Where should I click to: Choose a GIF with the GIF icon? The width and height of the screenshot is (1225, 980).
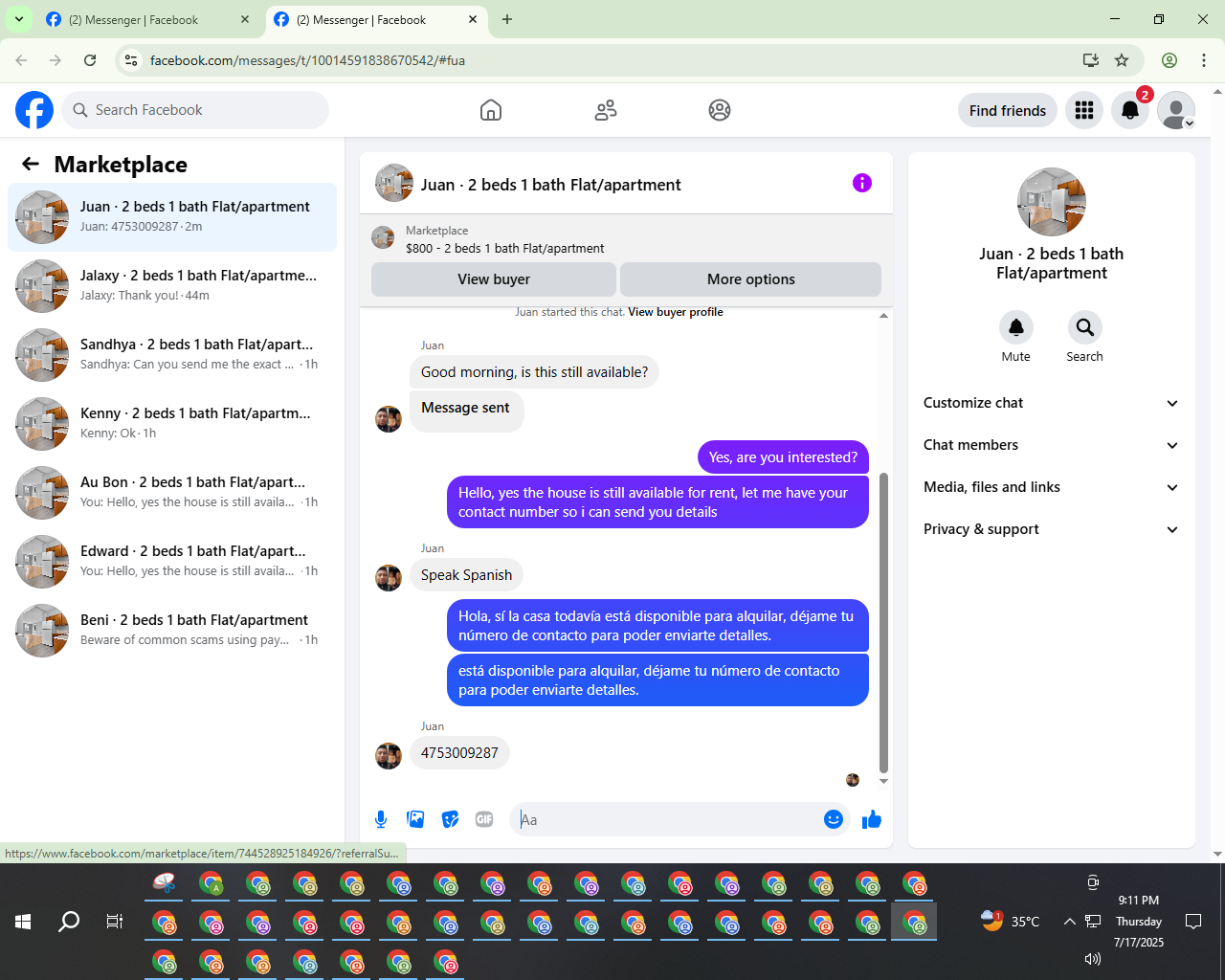click(x=484, y=819)
